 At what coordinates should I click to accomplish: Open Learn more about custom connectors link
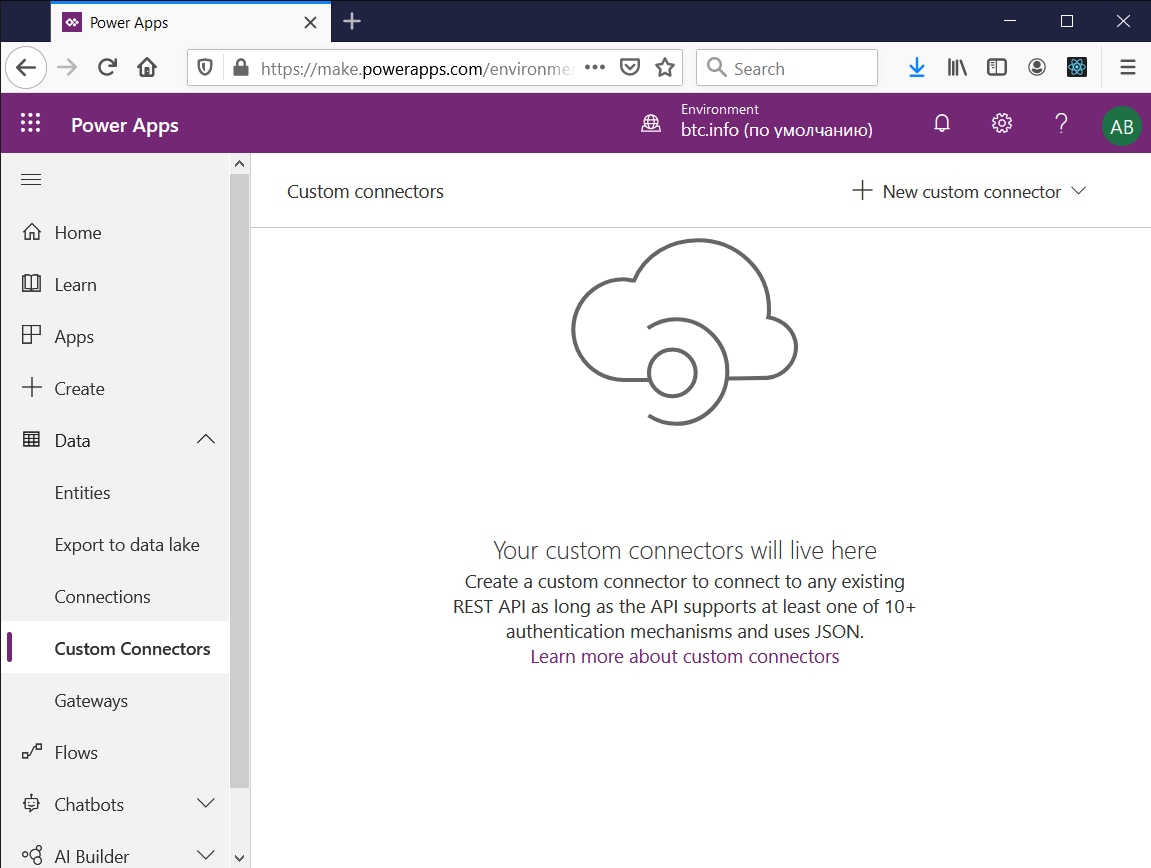point(685,657)
